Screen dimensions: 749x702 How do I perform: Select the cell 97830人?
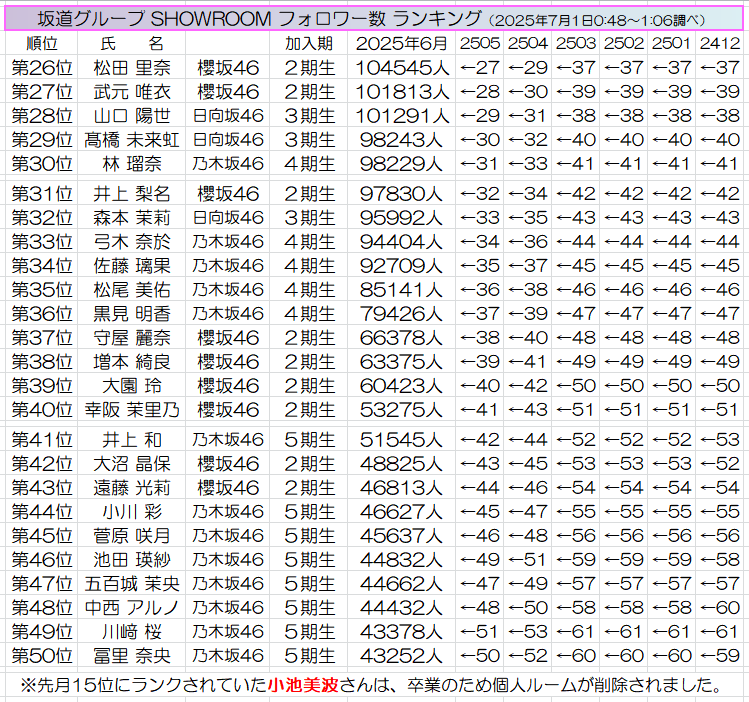point(401,193)
